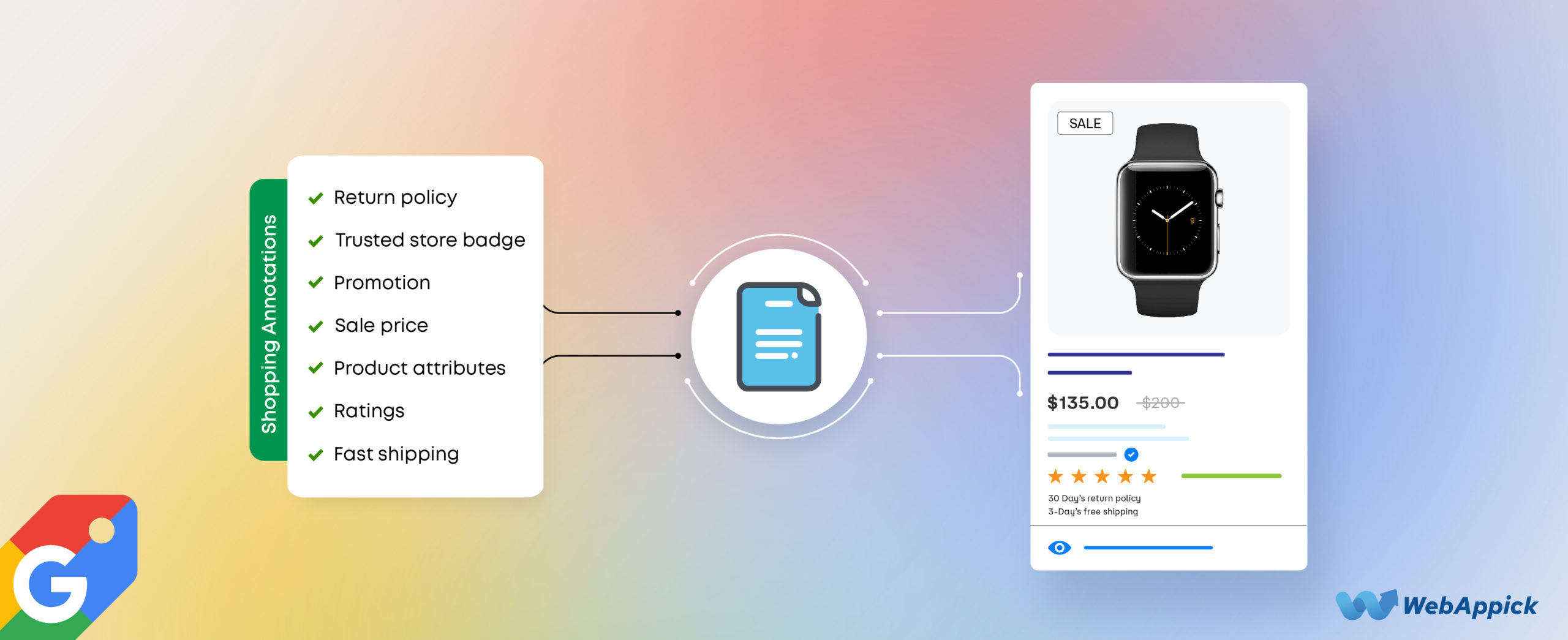Viewport: 1568px width, 640px height.
Task: Click the blue link line beside eye icon
Action: coord(1148,548)
